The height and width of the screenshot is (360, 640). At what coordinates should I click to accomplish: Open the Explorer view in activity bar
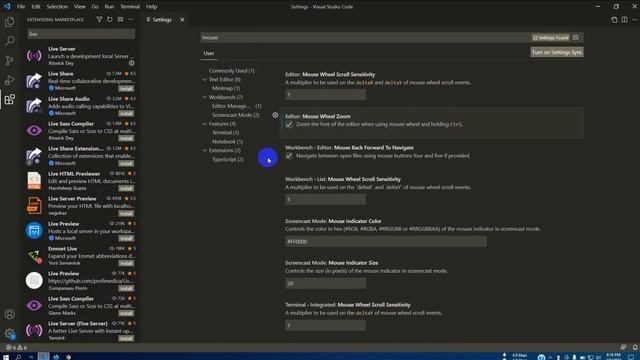click(9, 22)
